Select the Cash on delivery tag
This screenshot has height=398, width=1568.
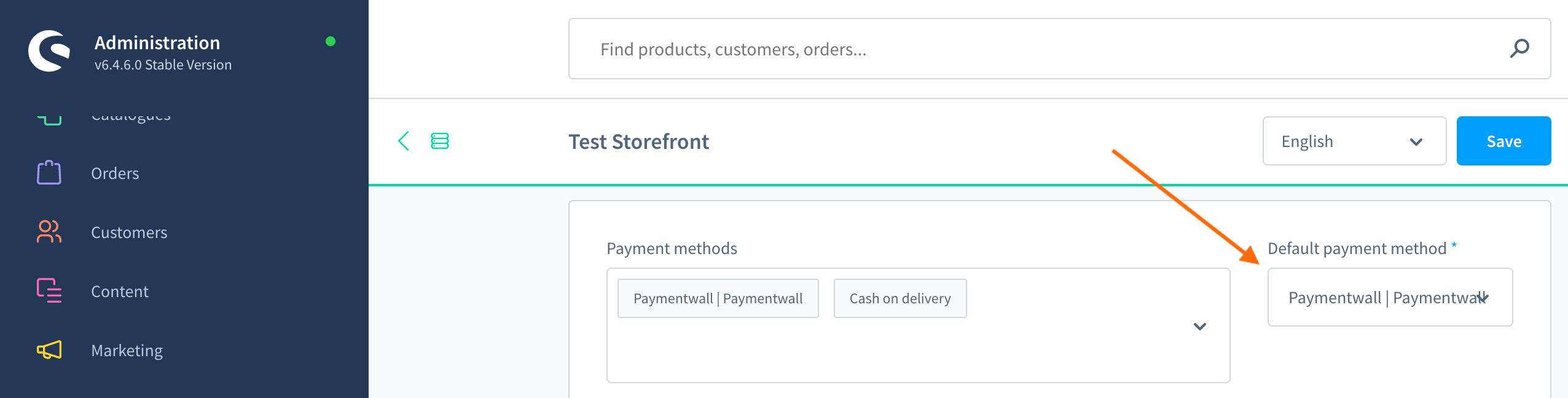(900, 298)
